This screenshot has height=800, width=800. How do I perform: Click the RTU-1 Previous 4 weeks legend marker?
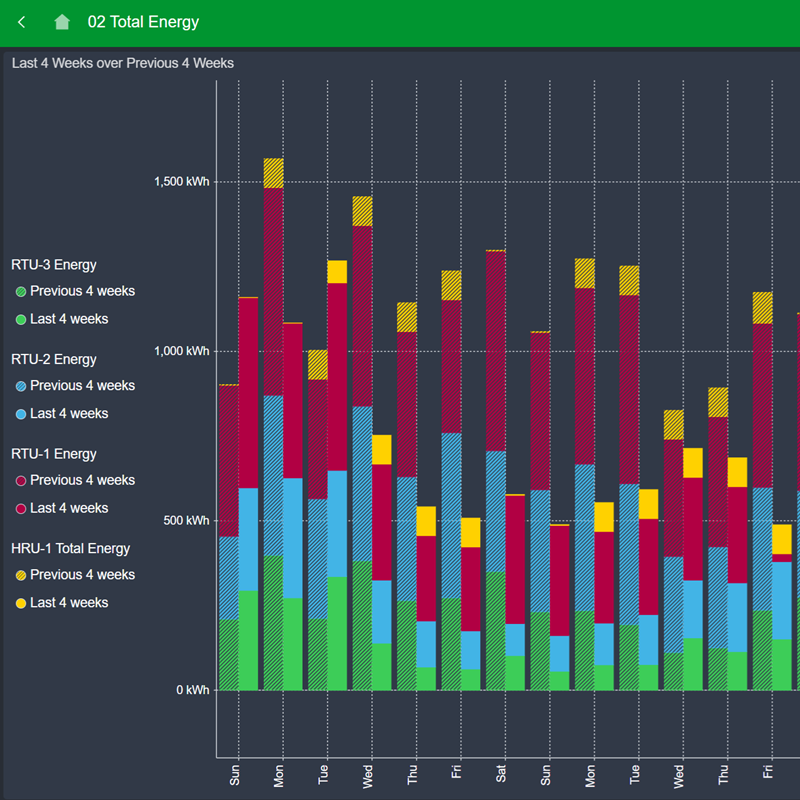tap(21, 481)
